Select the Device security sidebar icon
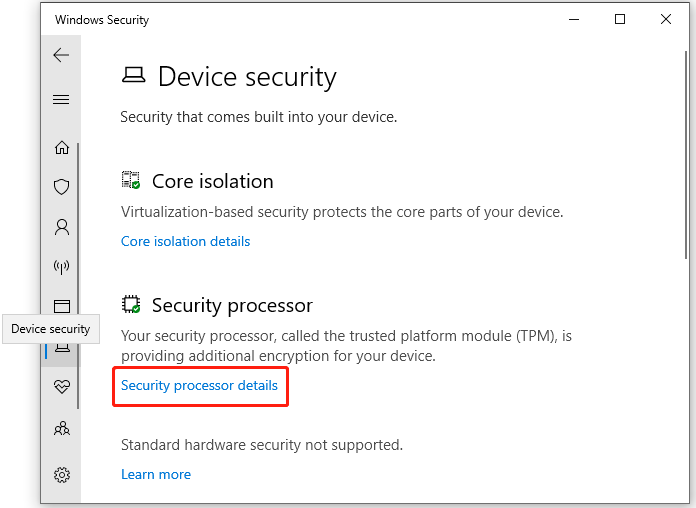 62,347
